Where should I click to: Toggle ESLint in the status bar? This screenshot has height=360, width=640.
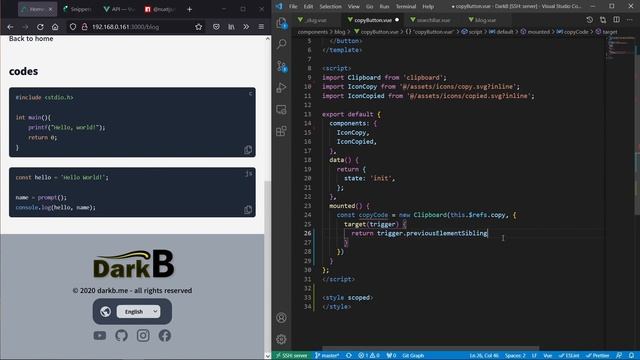[569, 356]
